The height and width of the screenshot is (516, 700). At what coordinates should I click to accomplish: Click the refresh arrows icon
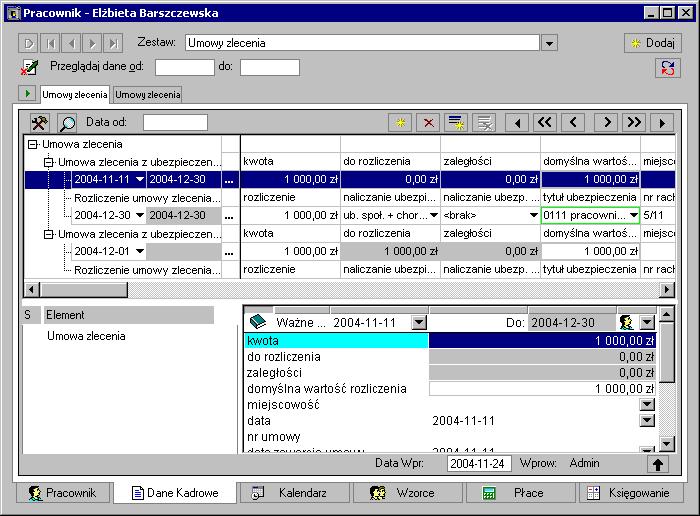coord(668,68)
